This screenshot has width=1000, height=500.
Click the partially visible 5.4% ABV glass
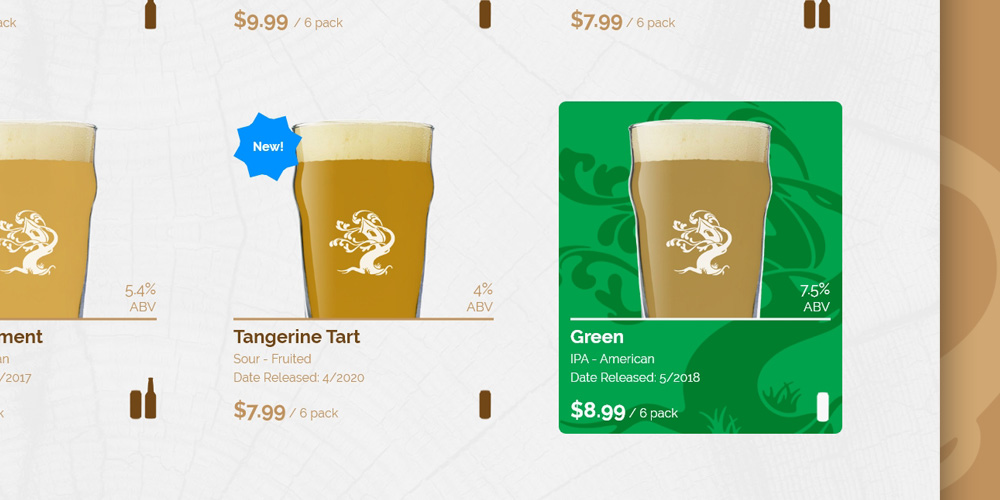pos(48,220)
